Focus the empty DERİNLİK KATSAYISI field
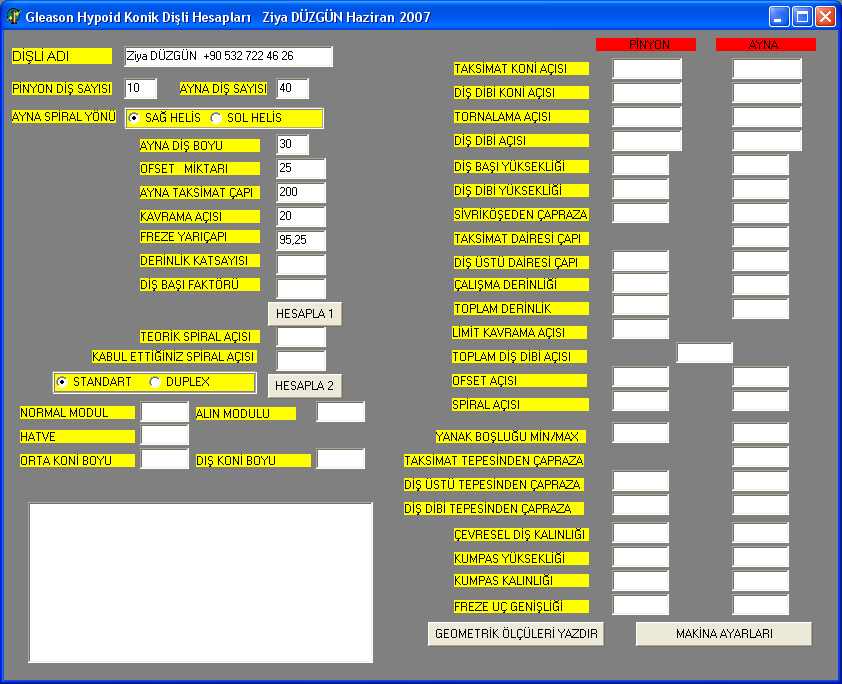The height and width of the screenshot is (684, 842). (301, 265)
